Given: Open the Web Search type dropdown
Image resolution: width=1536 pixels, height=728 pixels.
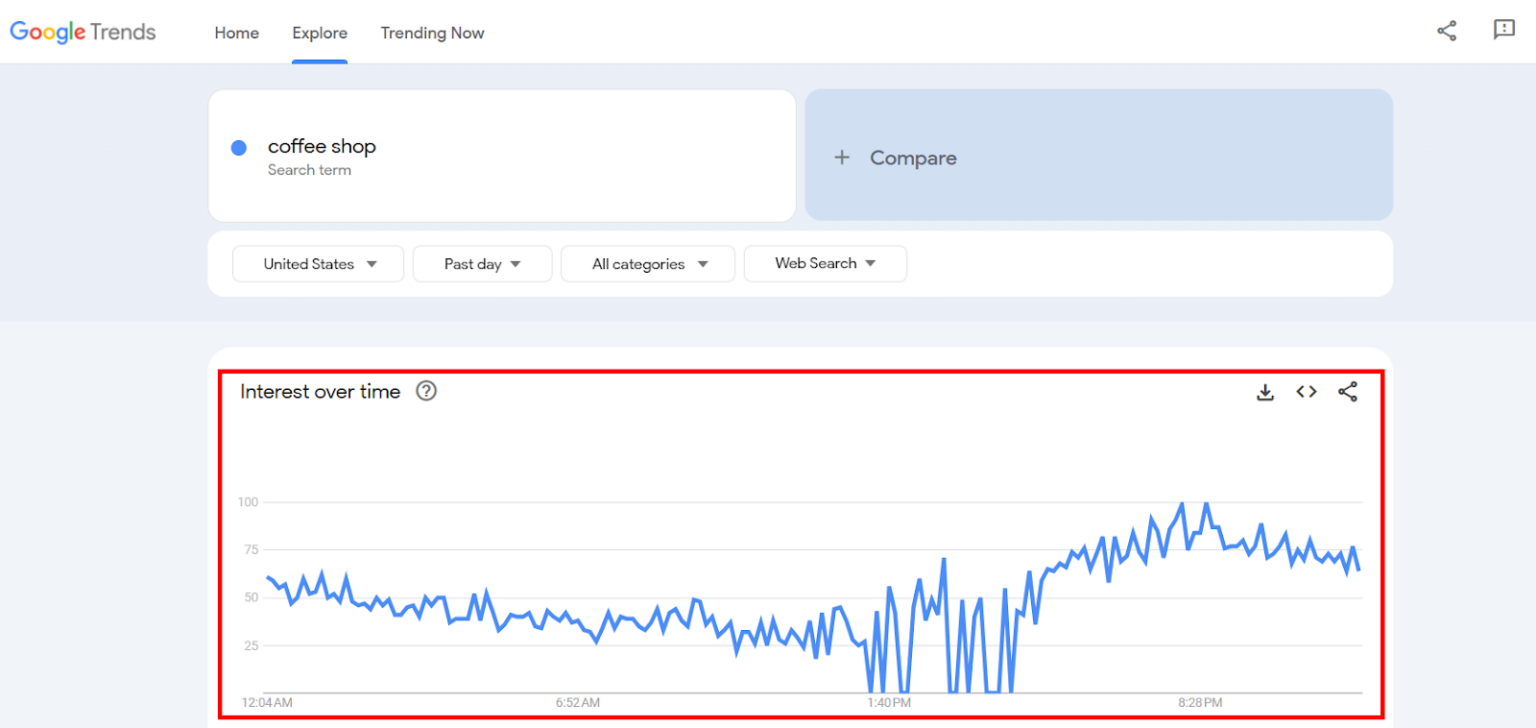Looking at the screenshot, I should [x=825, y=263].
